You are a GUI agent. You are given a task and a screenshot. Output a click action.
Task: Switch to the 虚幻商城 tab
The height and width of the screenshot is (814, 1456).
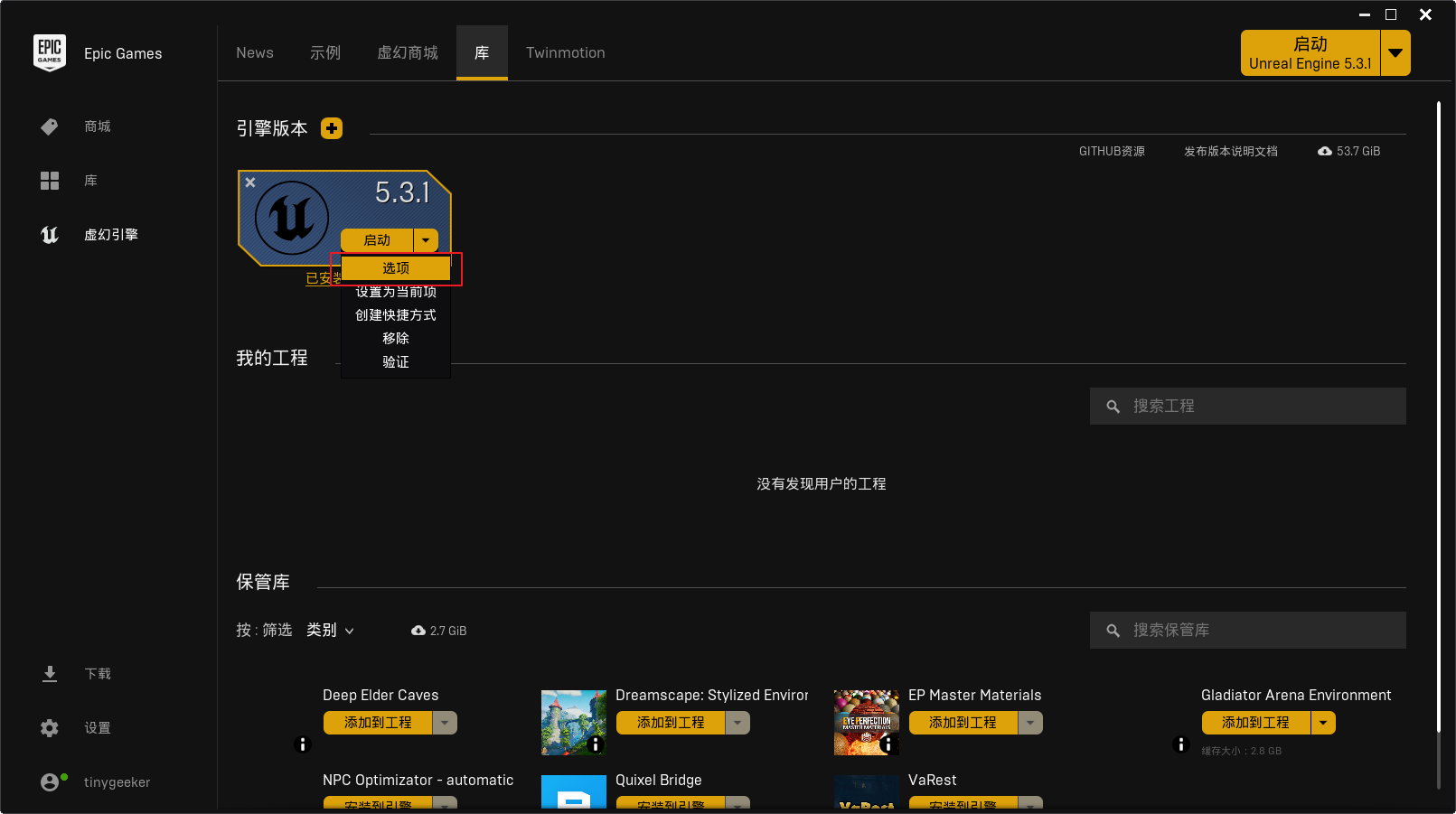(x=408, y=53)
